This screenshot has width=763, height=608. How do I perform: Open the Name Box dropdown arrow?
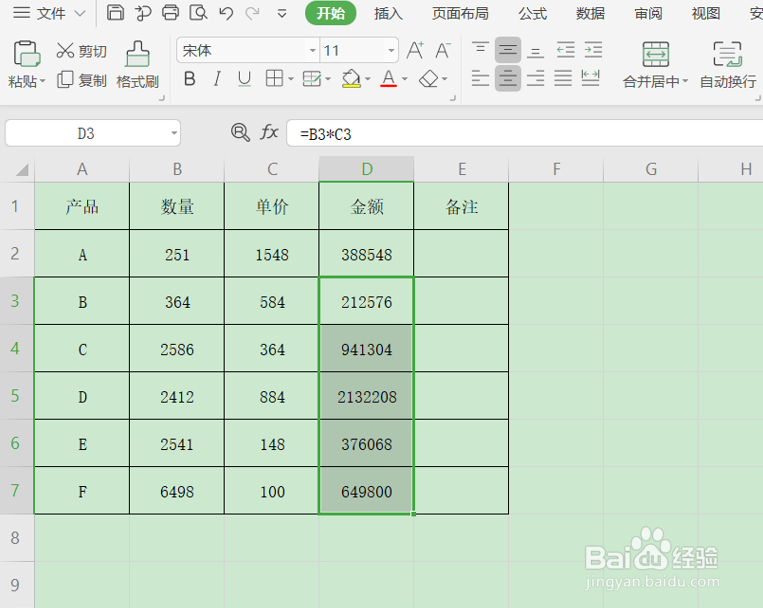(x=174, y=133)
